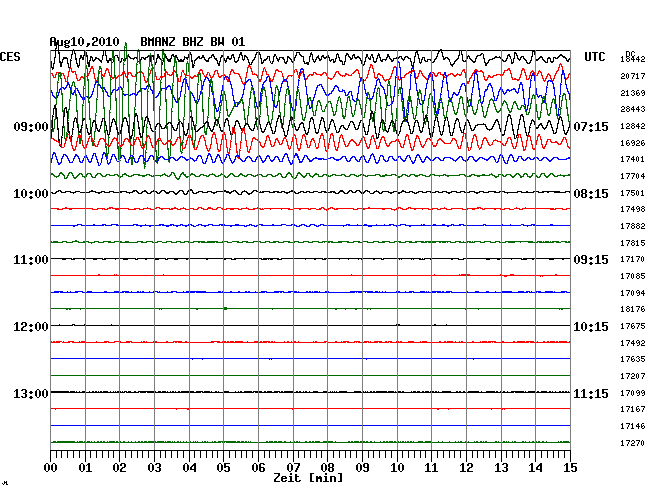
Task: Click the DC value "17270"
Action: click(x=633, y=443)
